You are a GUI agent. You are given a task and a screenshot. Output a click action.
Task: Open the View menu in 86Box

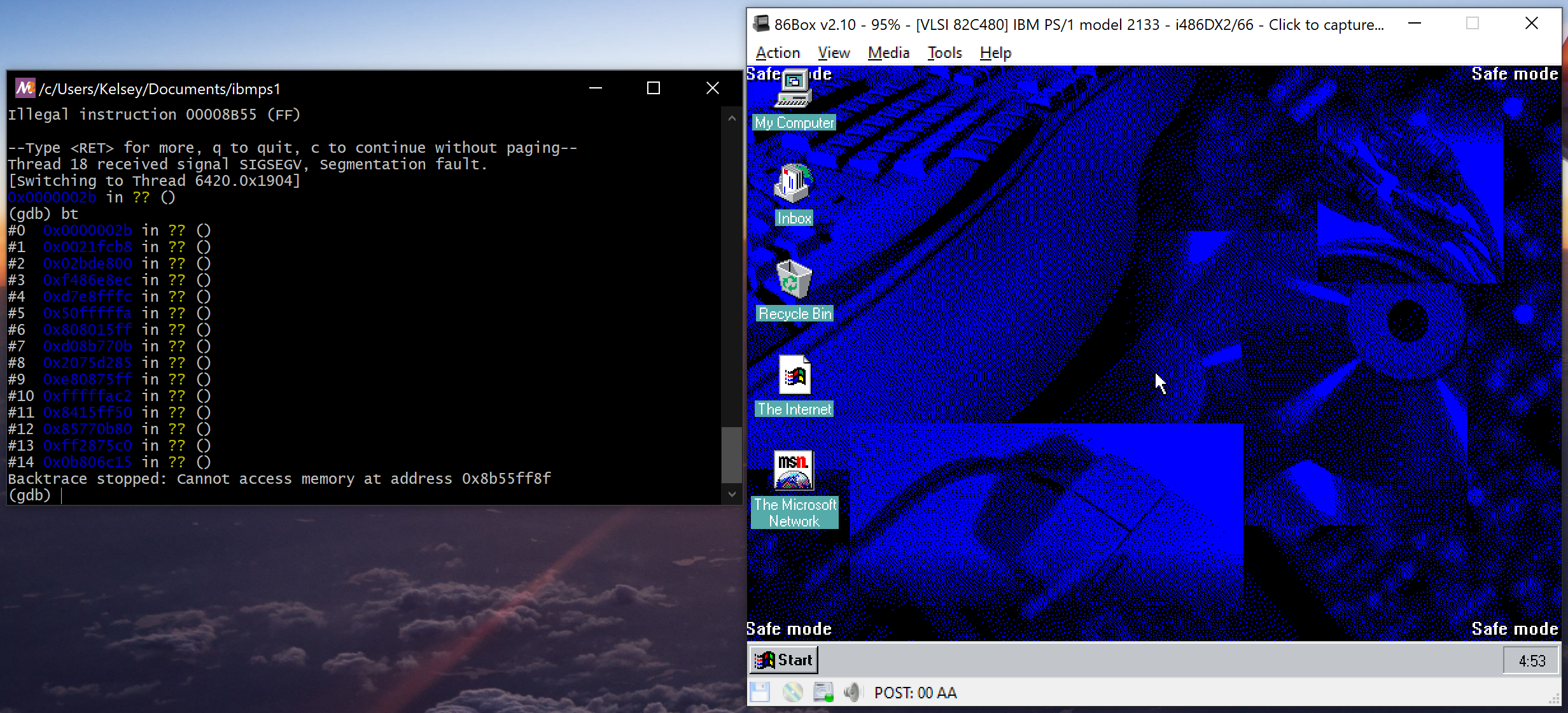coord(834,53)
